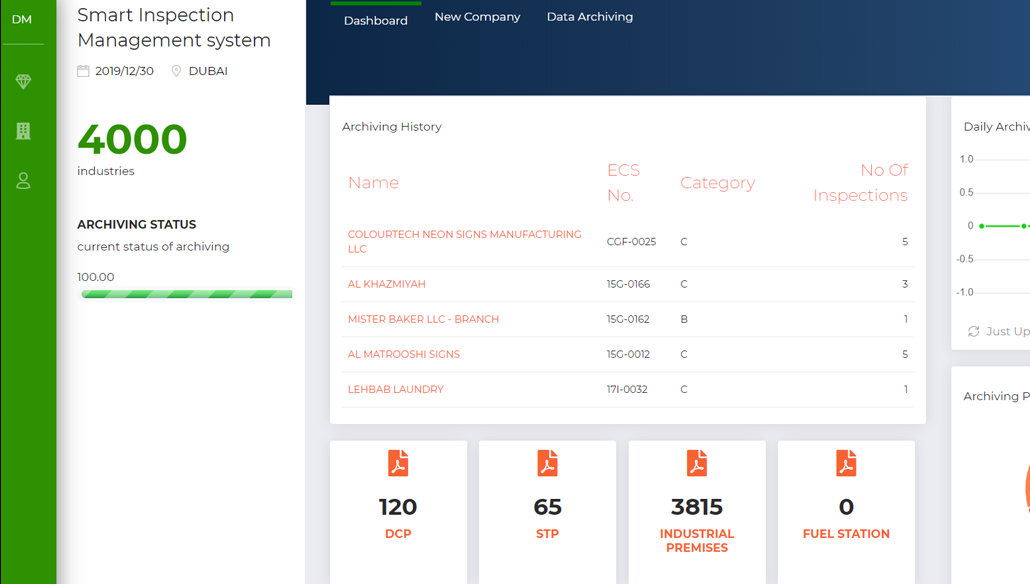The height and width of the screenshot is (584, 1030).
Task: Open the AL MATROOSHI SIGNS link
Action: coord(403,354)
